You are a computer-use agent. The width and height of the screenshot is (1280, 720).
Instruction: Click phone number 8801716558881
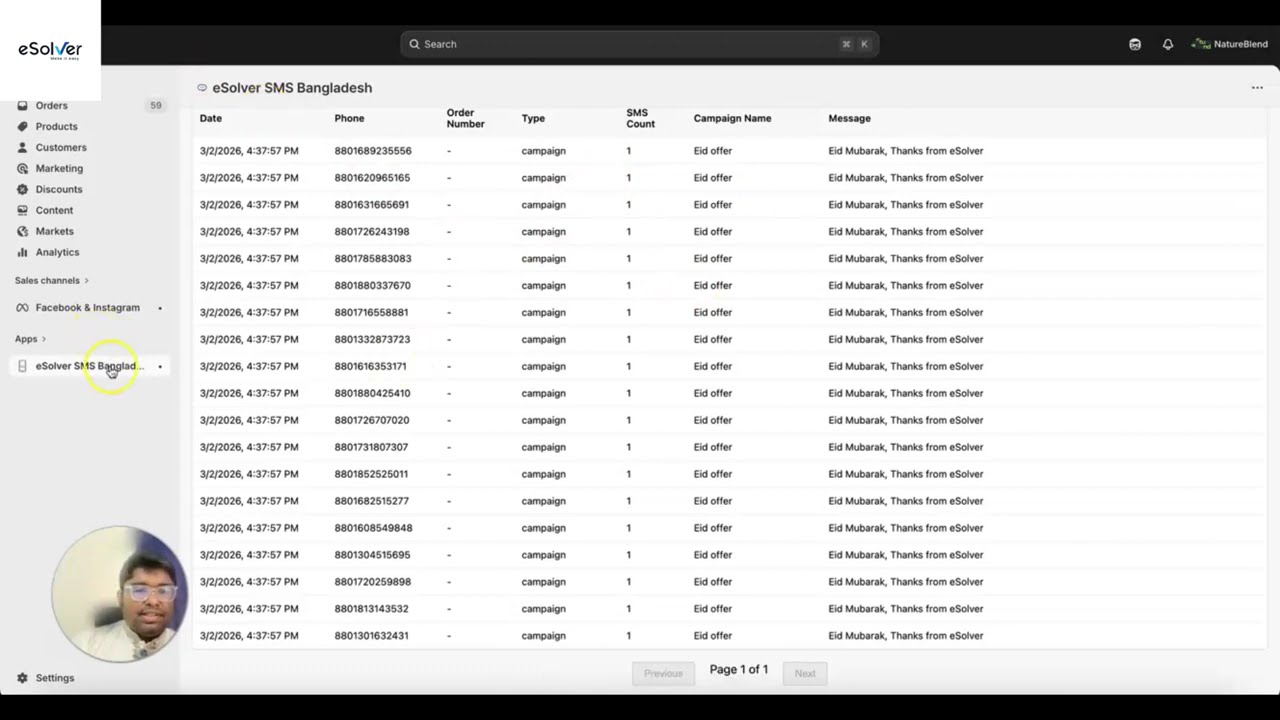point(371,313)
